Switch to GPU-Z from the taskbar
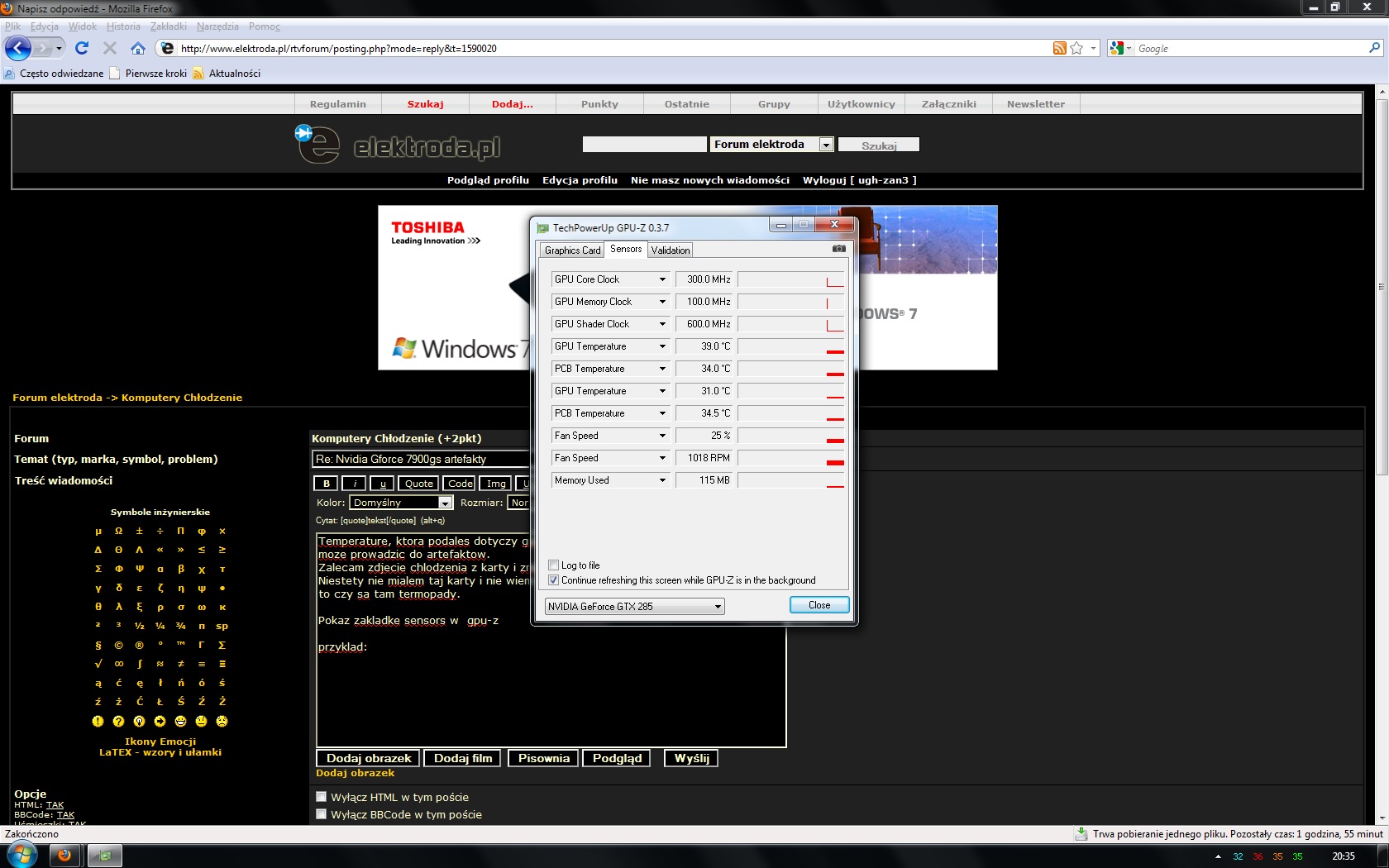The image size is (1389, 868). (105, 856)
